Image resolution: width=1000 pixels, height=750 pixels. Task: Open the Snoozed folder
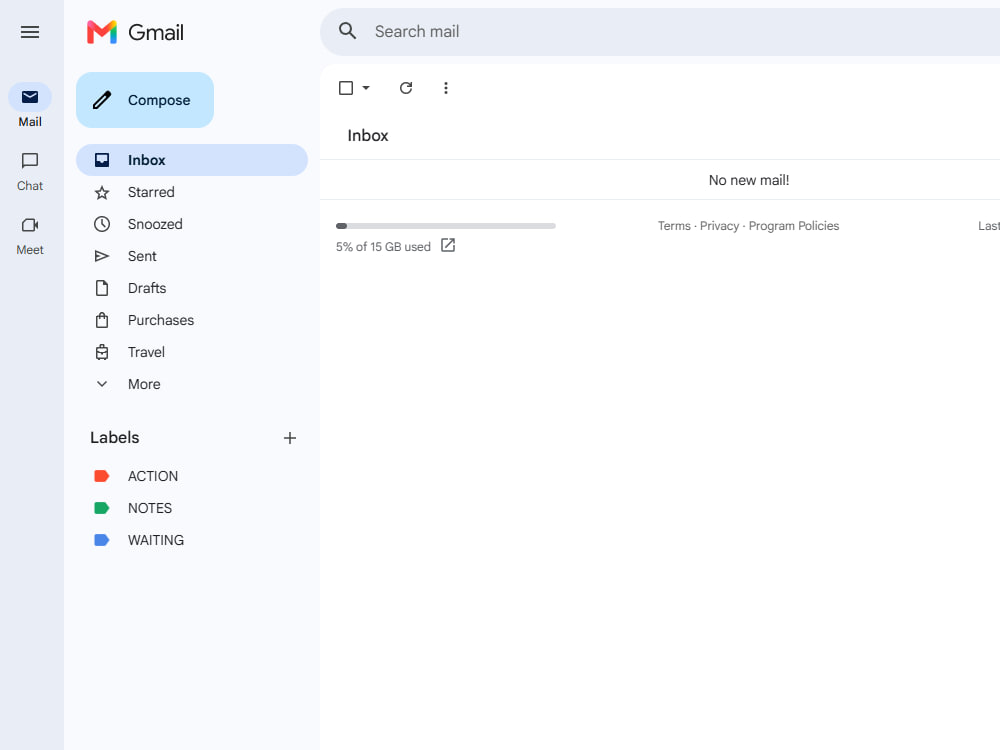[192, 224]
